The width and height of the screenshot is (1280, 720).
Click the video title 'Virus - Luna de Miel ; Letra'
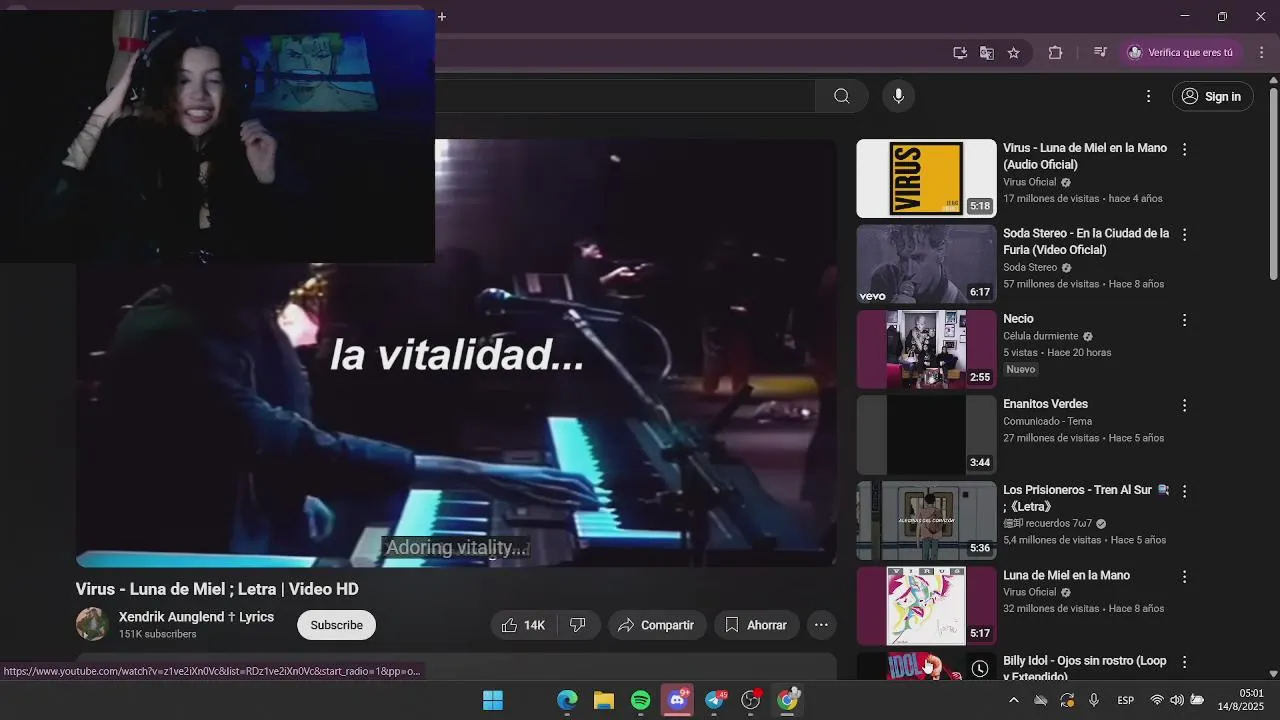tap(217, 589)
